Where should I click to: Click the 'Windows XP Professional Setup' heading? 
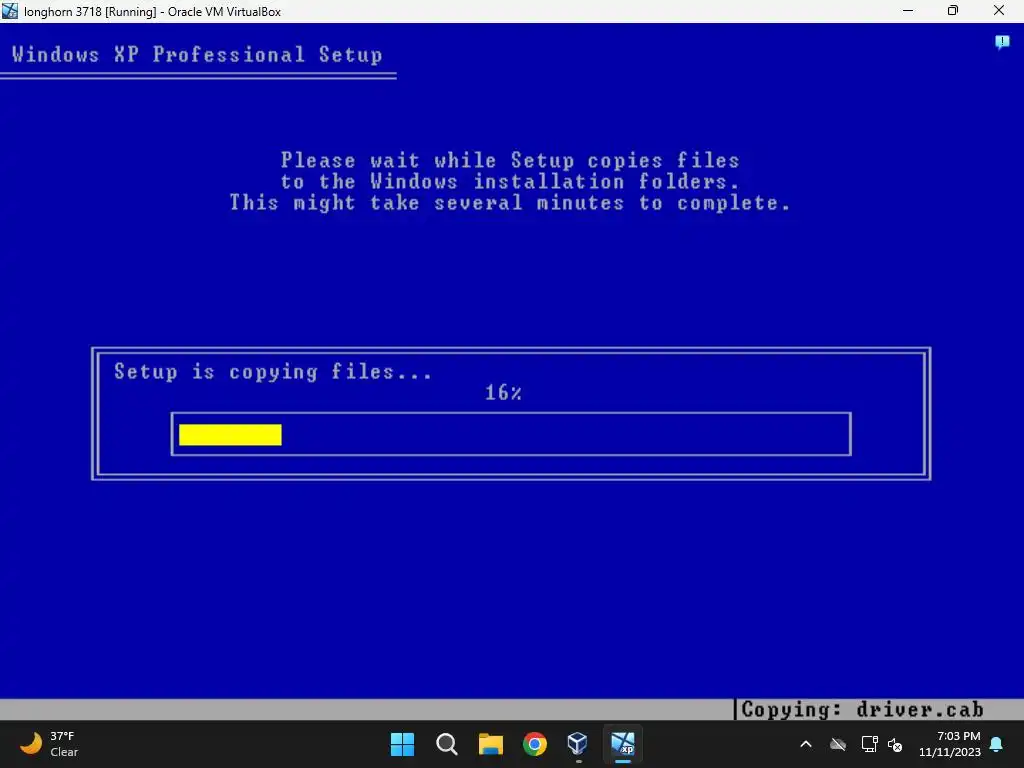(197, 54)
